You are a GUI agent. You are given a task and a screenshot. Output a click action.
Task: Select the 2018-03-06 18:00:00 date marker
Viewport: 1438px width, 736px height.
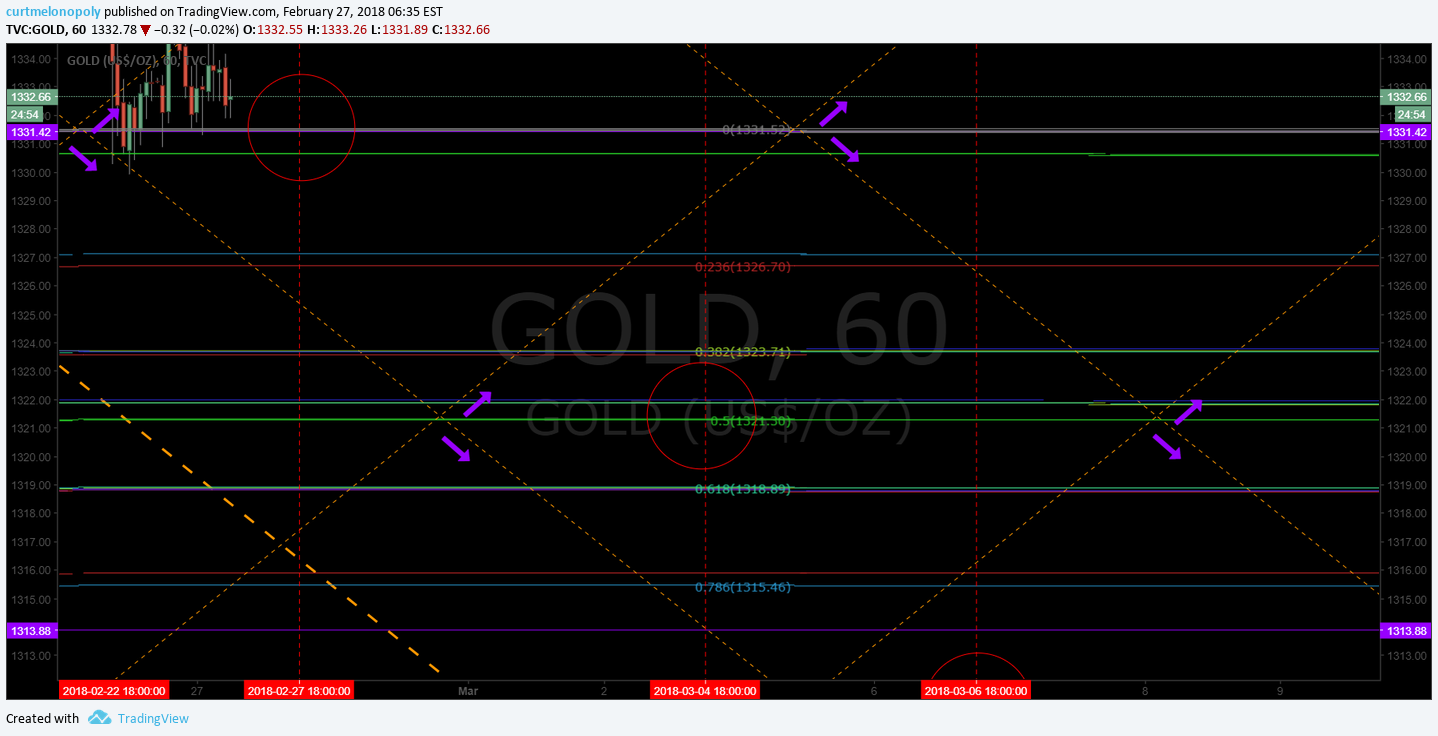976,691
